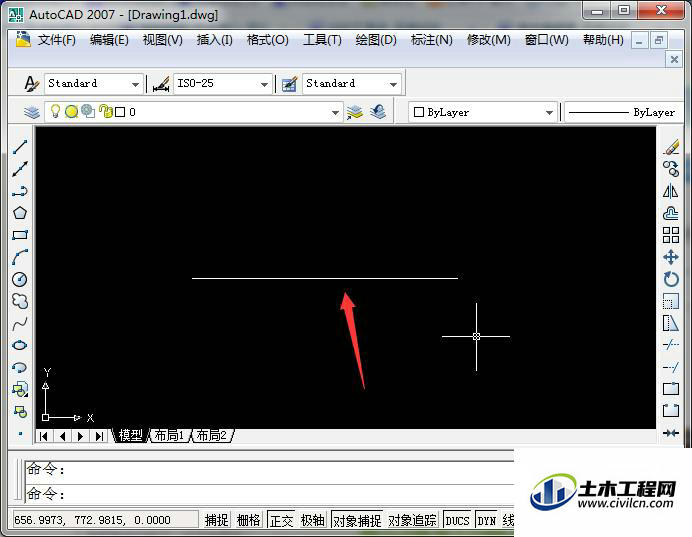Select the Stretch tool

point(671,323)
